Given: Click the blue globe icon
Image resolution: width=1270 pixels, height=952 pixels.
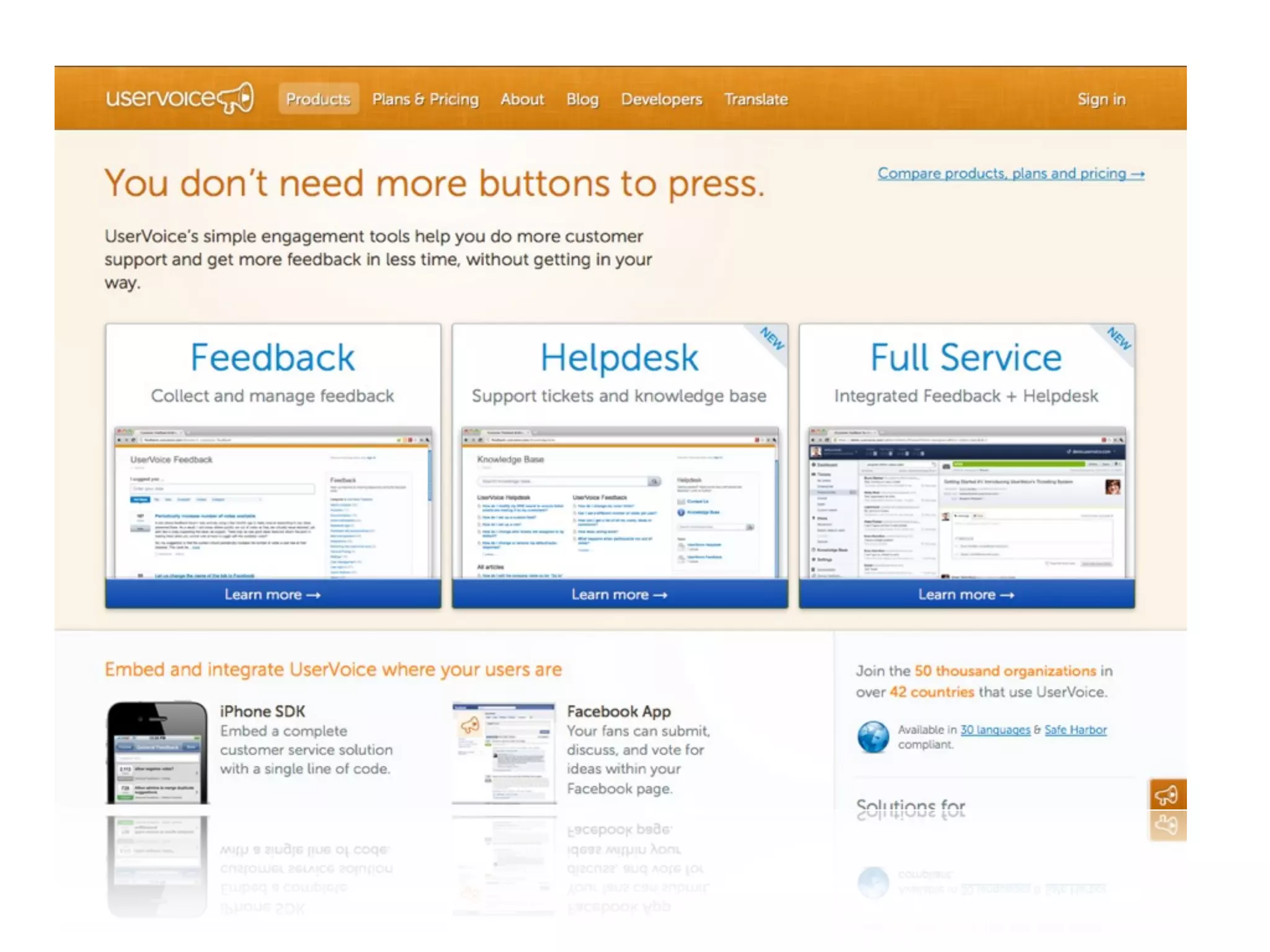Looking at the screenshot, I should tap(873, 737).
